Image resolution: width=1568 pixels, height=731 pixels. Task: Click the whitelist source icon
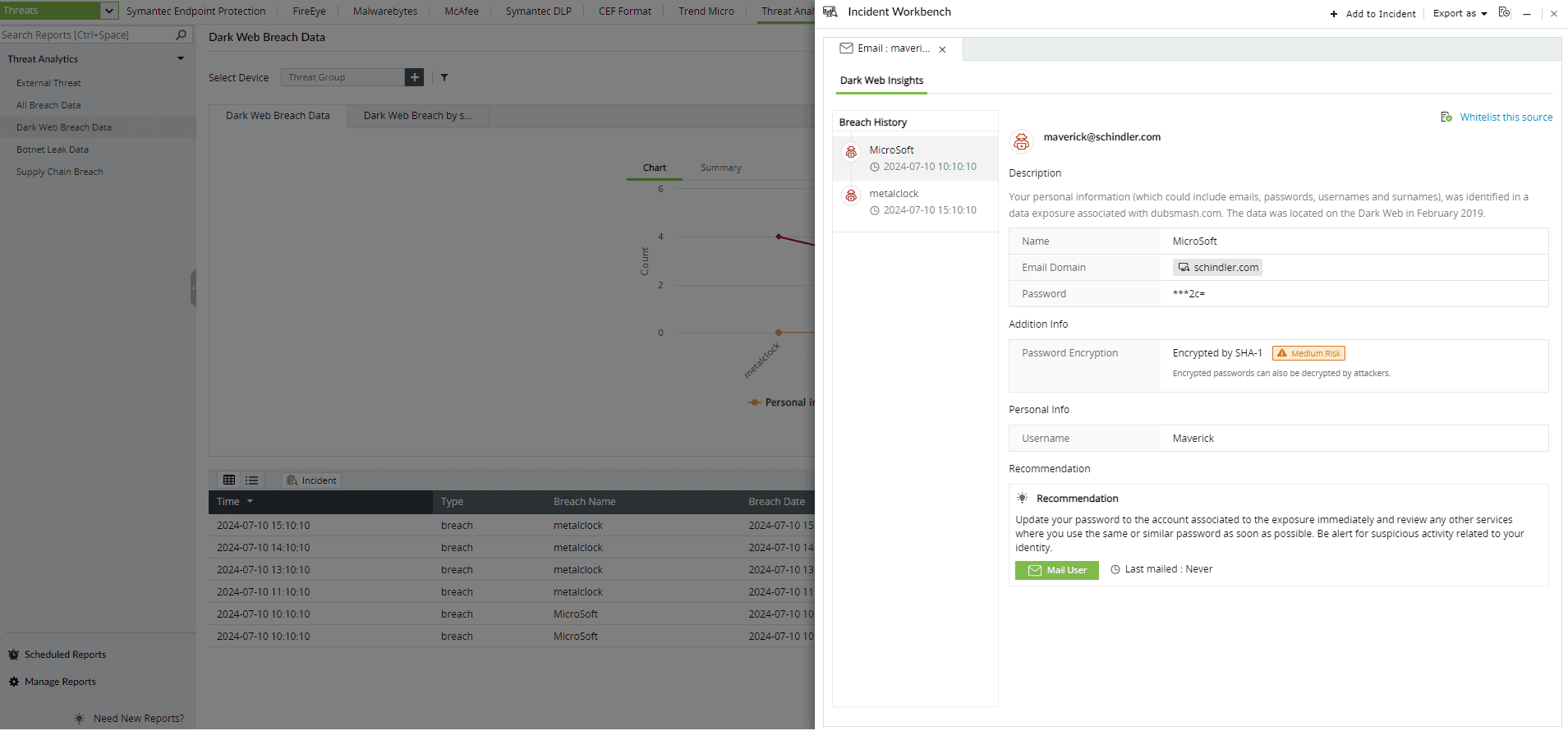[x=1446, y=117]
